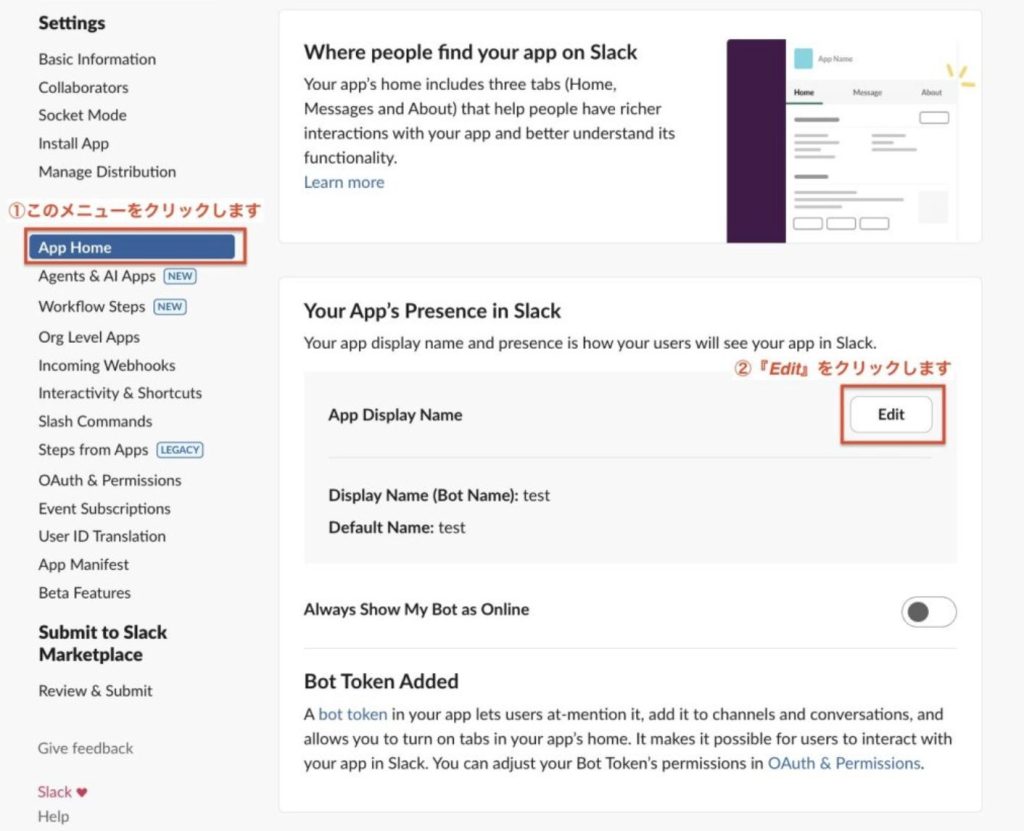The height and width of the screenshot is (831, 1024).
Task: Click Review & Submit under Marketplace
Action: 95,690
